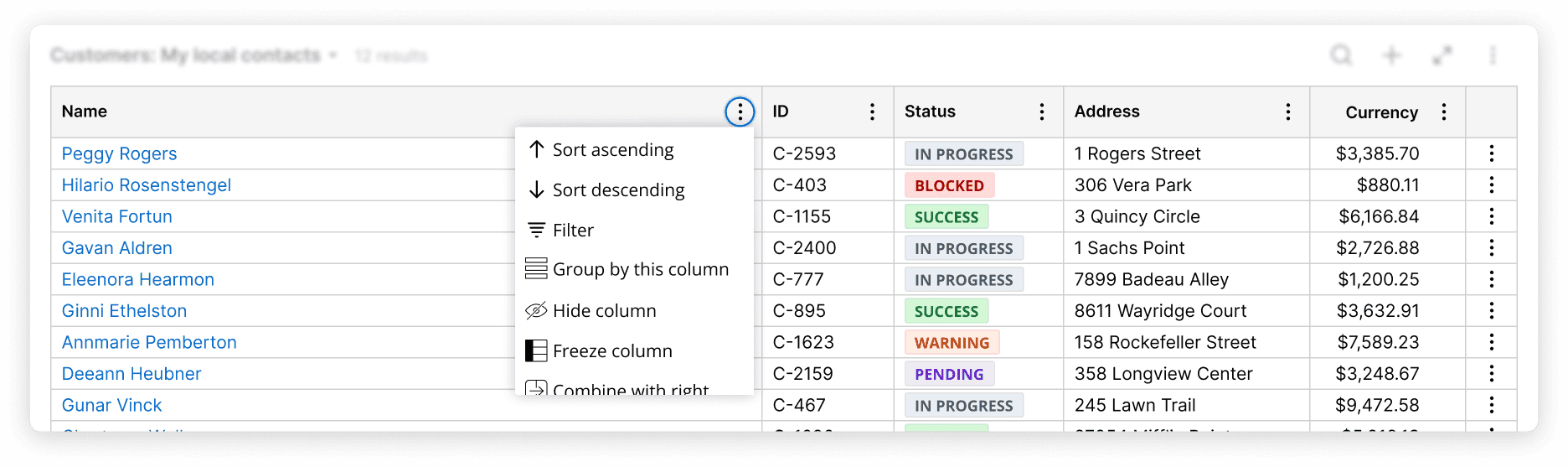This screenshot has width=1568, height=467.
Task: Click currency value $880.11
Action: (x=1388, y=184)
